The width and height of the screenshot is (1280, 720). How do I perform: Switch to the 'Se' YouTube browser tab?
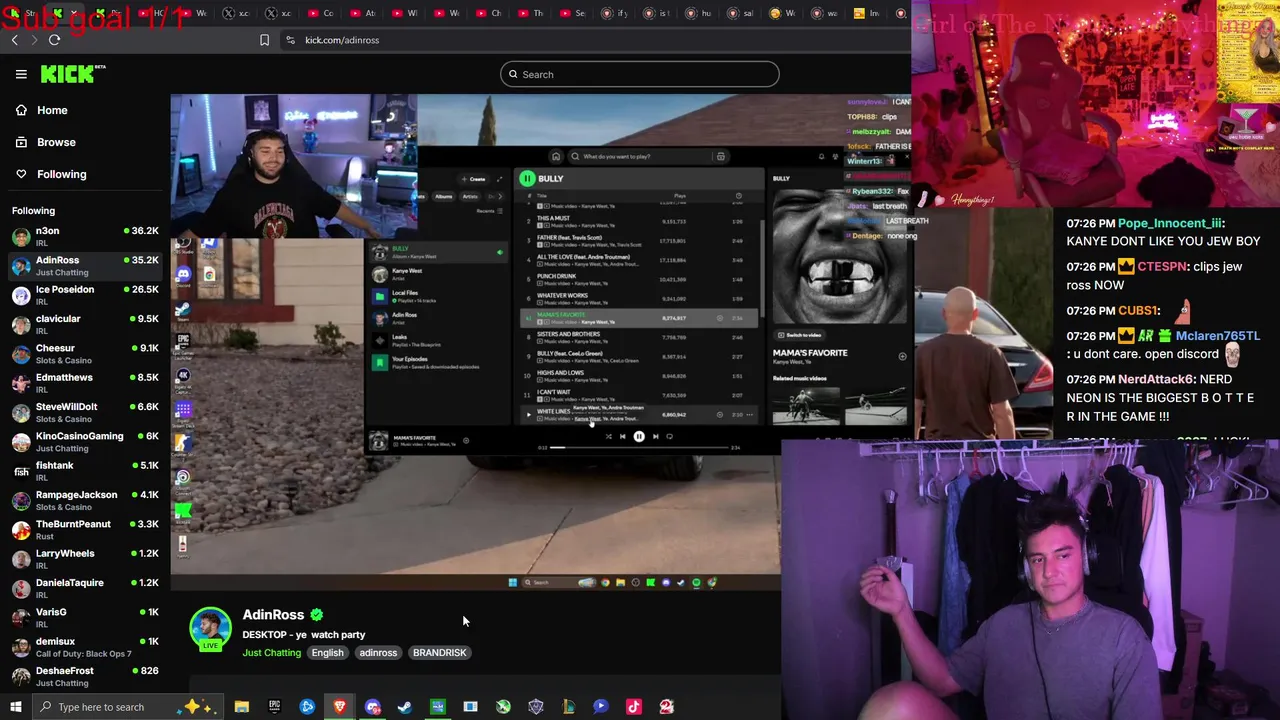coord(573,13)
